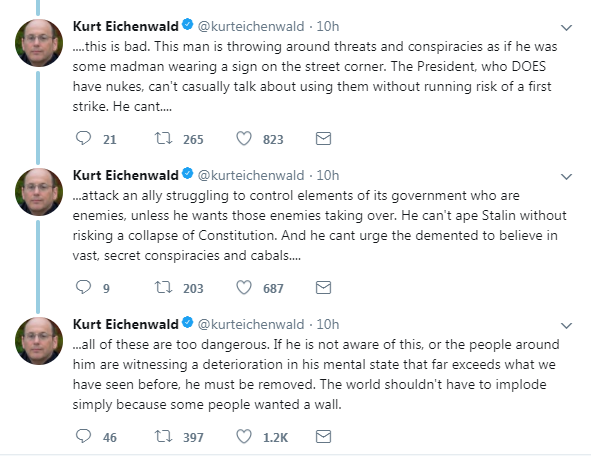The image size is (591, 456).
Task: Share second tweet via message envelope icon
Action: click(323, 288)
